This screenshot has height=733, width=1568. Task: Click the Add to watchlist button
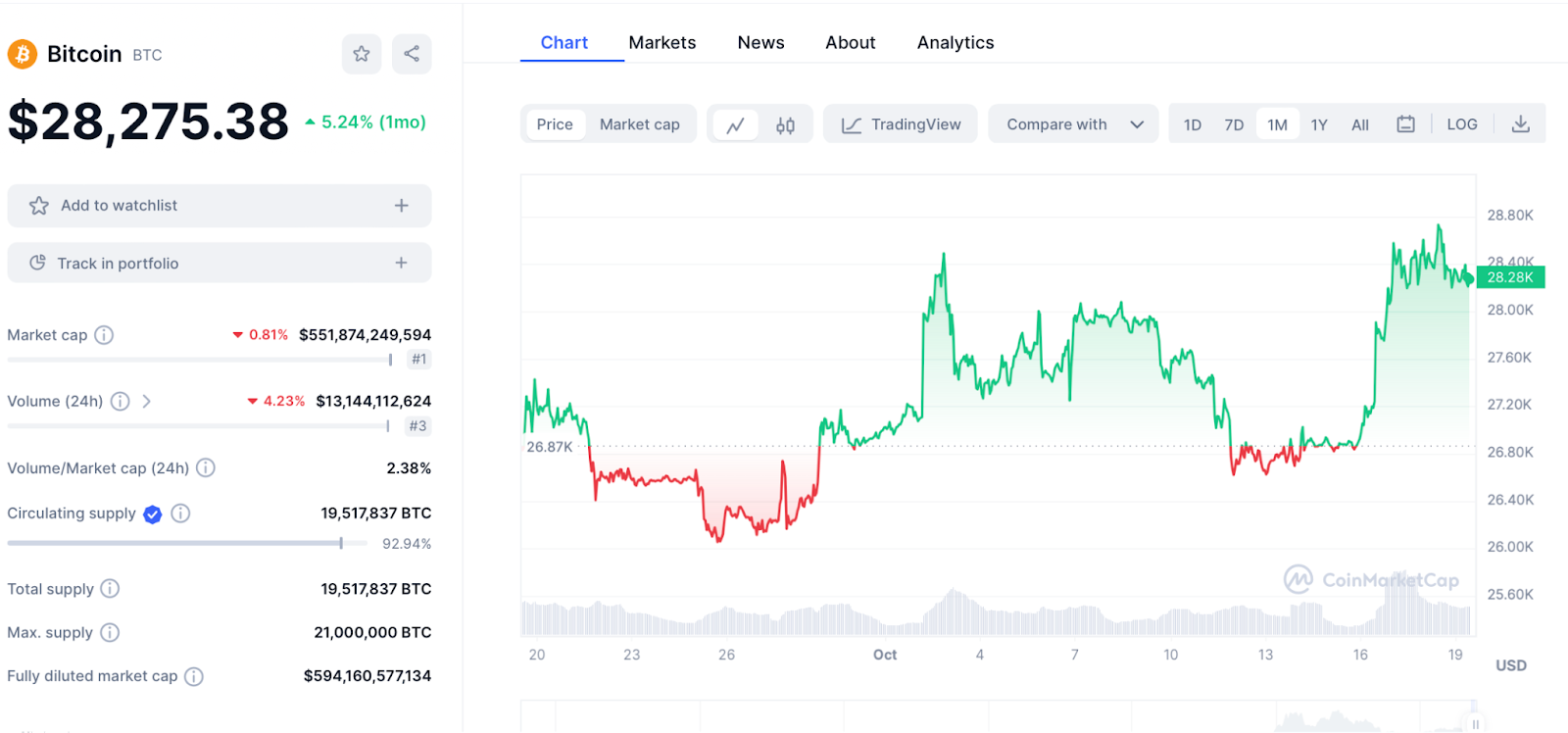pos(220,206)
